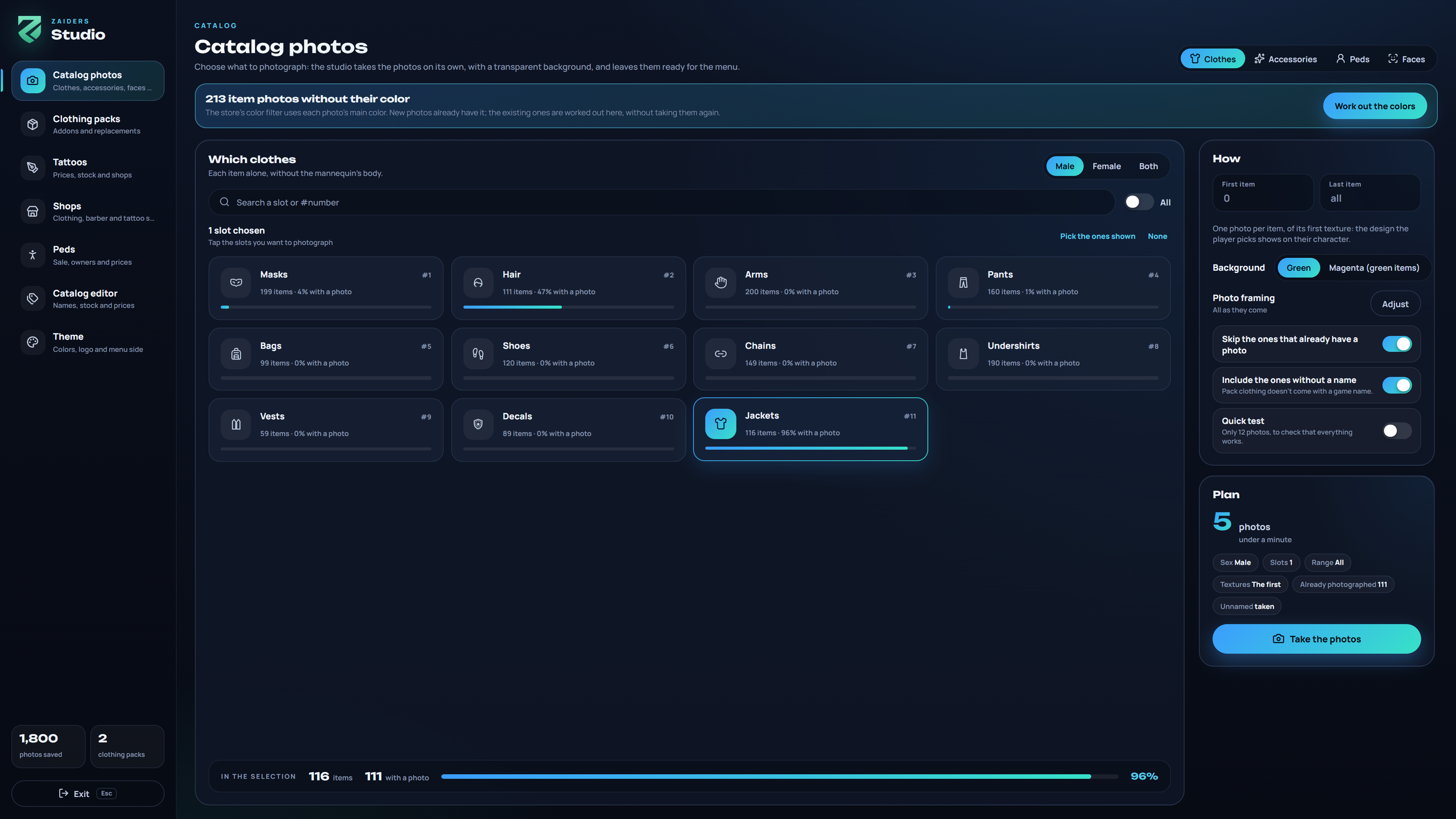Click the First item input field
The width and height of the screenshot is (1456, 819).
[1263, 192]
